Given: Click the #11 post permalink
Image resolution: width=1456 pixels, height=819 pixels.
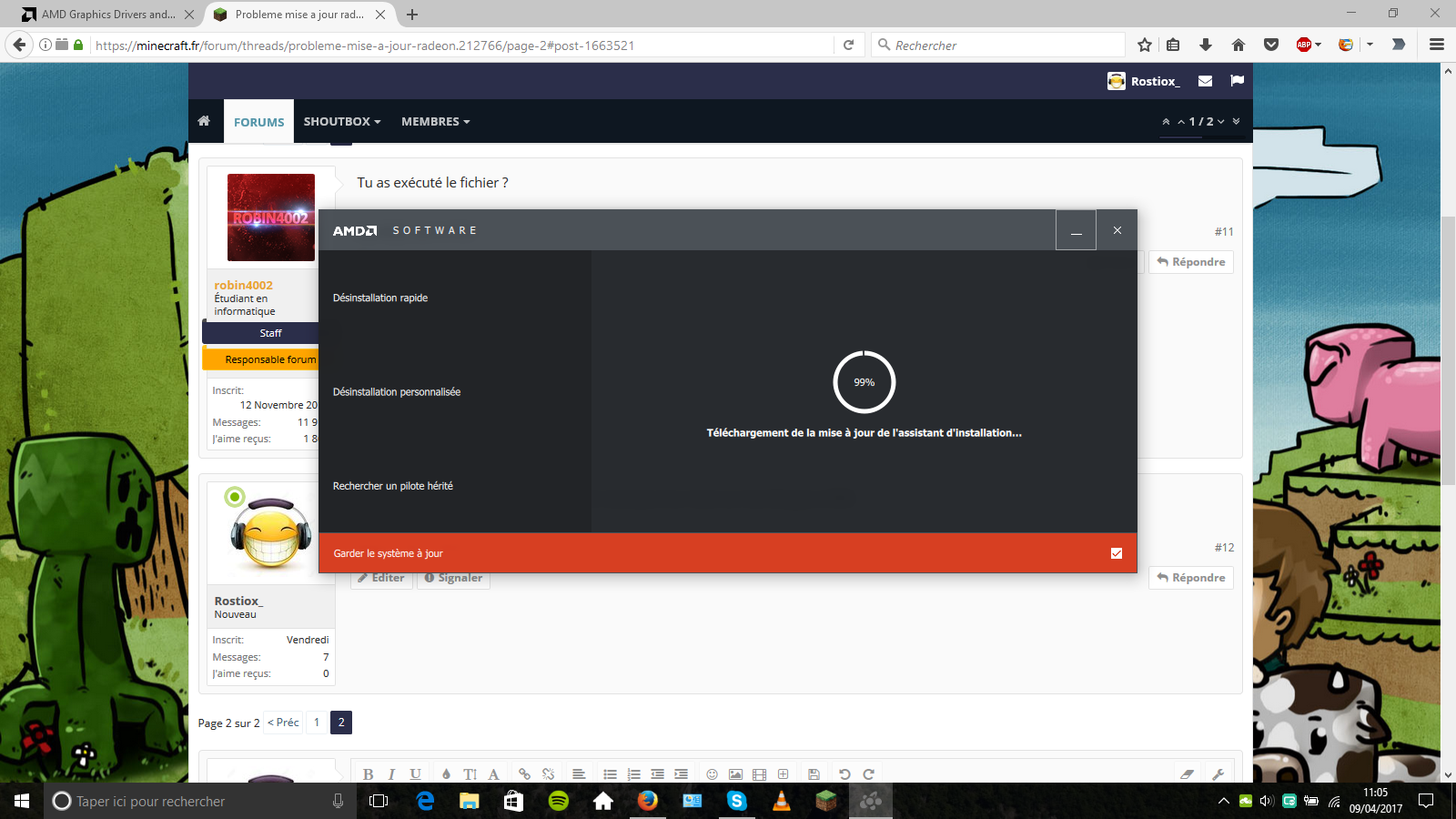Looking at the screenshot, I should pyautogui.click(x=1224, y=232).
